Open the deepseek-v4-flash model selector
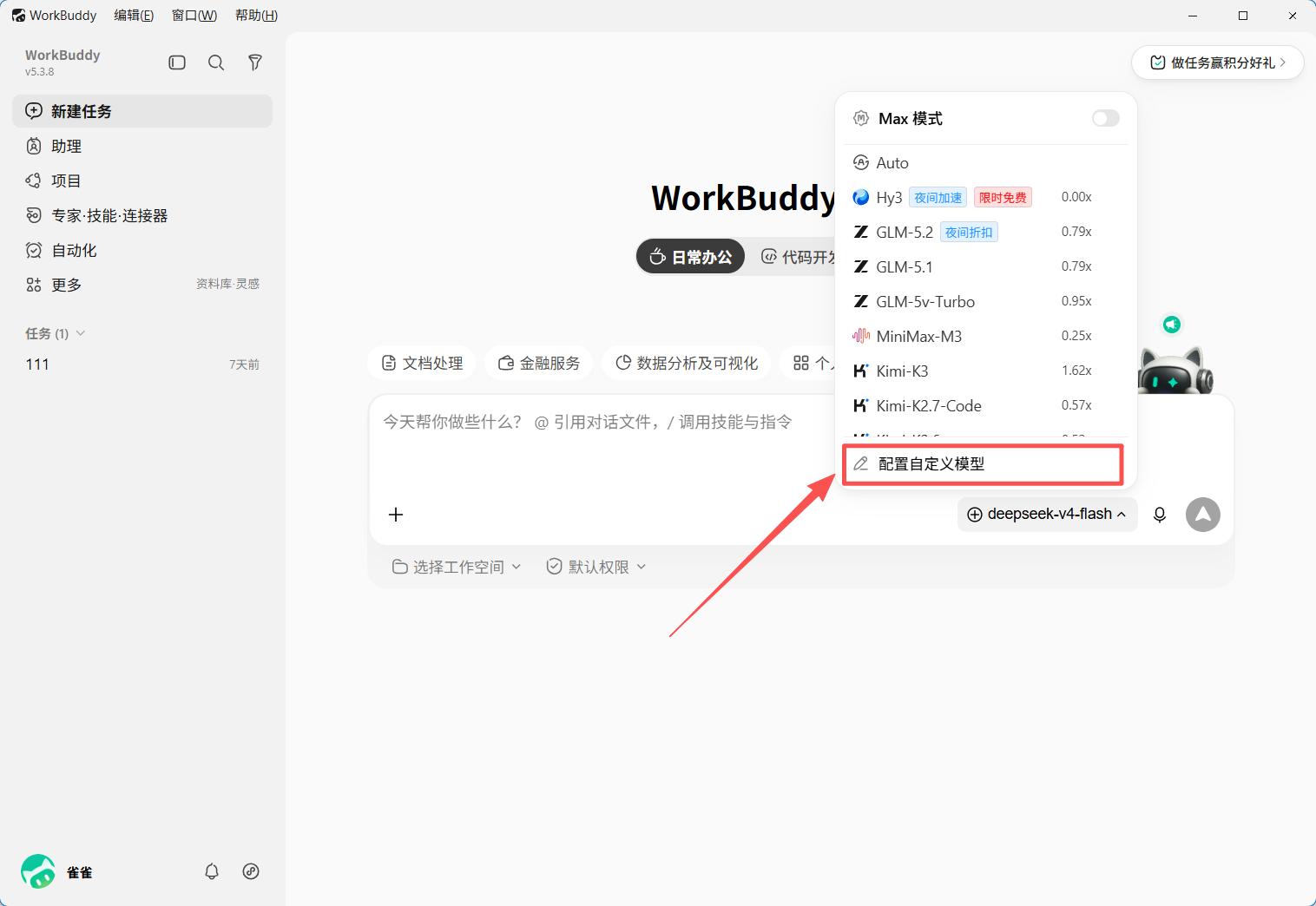 pyautogui.click(x=1048, y=514)
